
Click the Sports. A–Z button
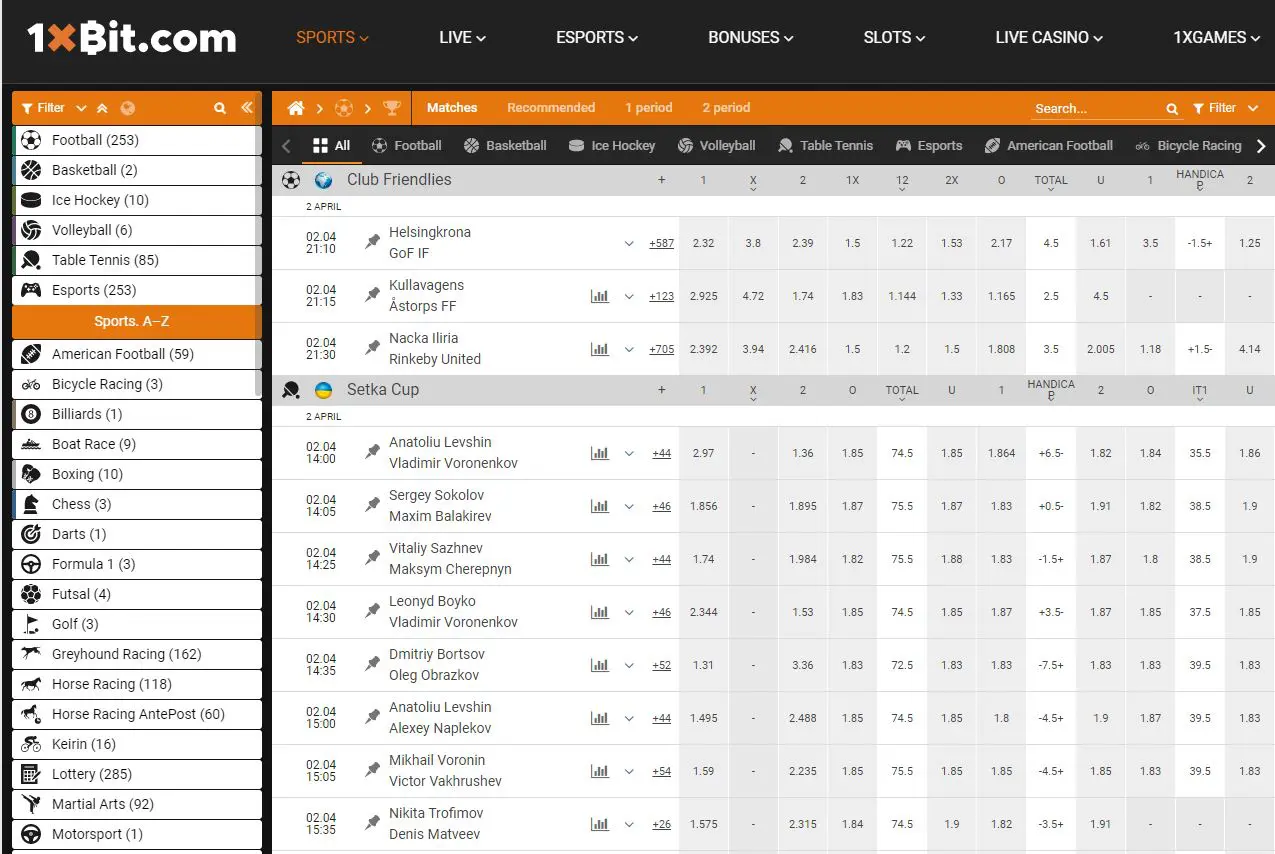pos(137,321)
